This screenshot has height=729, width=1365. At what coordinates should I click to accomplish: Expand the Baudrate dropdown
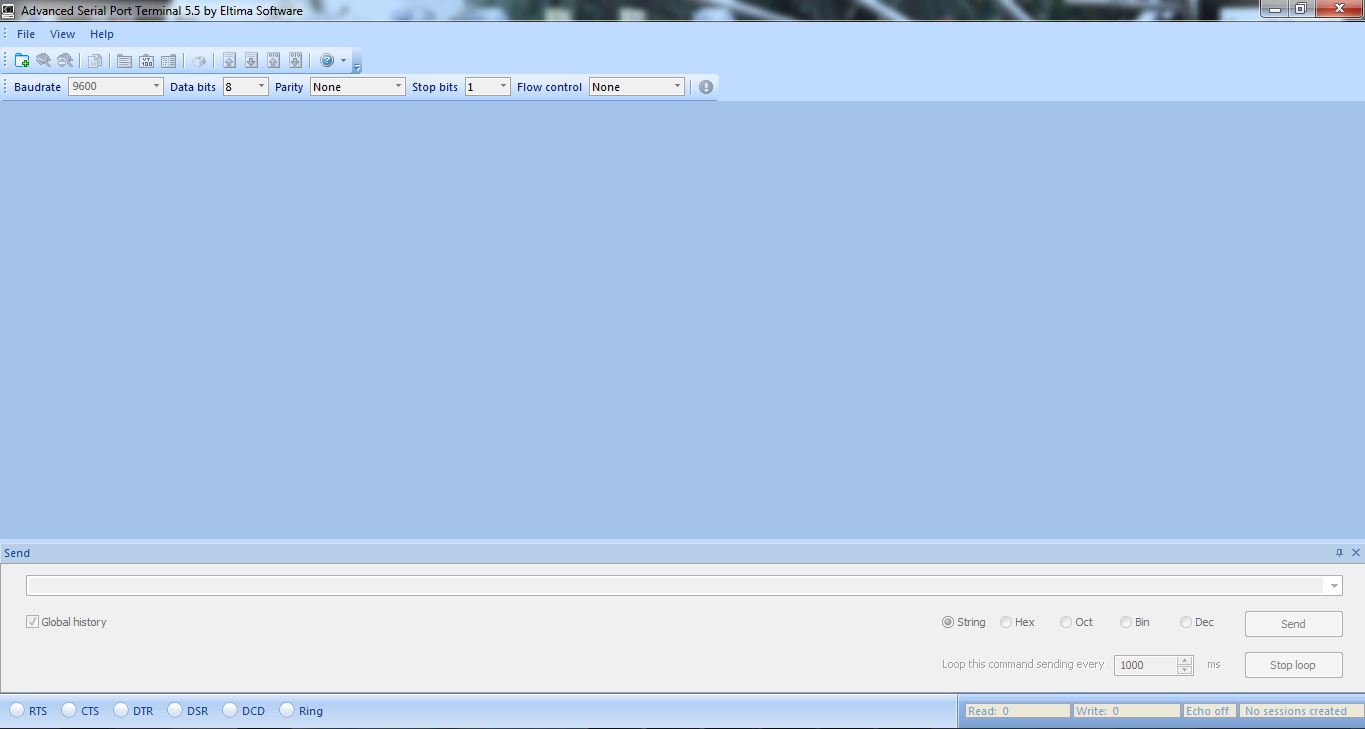click(x=156, y=87)
